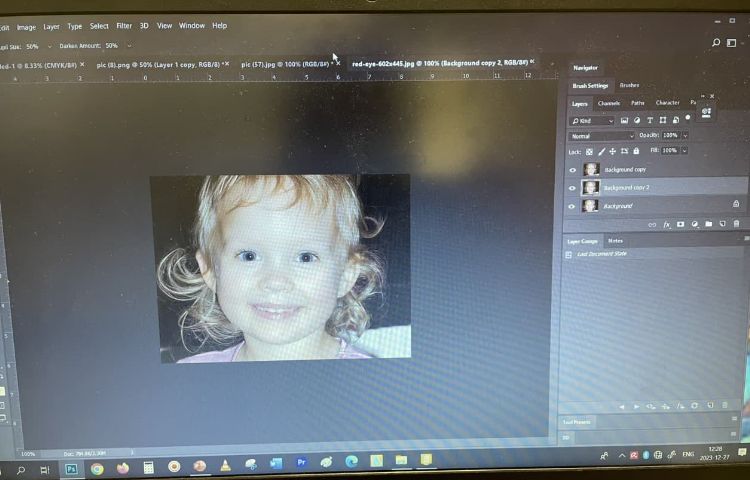This screenshot has height=480, width=750.
Task: Click the Create new group folder icon
Action: pyautogui.click(x=708, y=224)
